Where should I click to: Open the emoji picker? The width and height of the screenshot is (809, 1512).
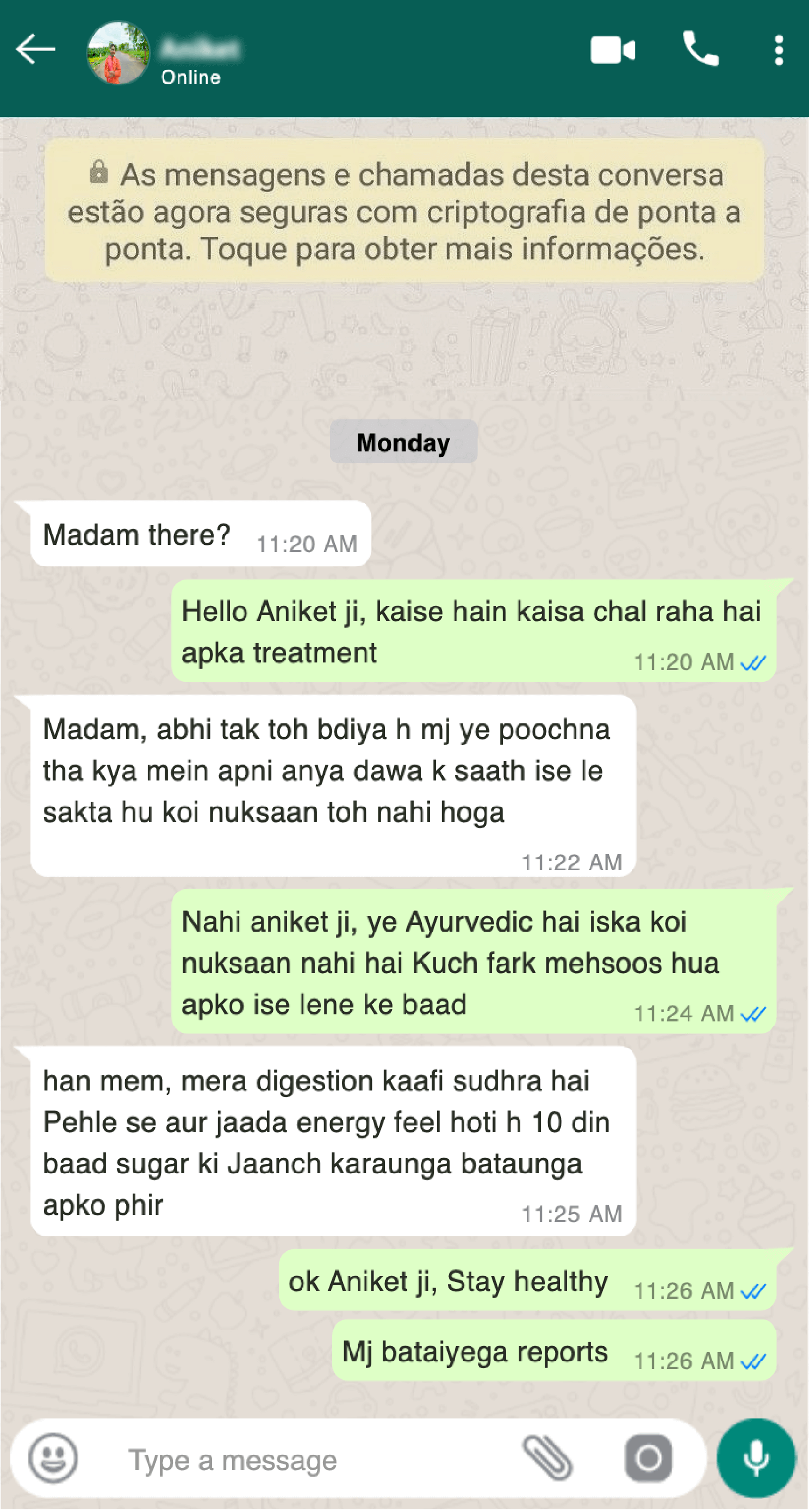(53, 1458)
